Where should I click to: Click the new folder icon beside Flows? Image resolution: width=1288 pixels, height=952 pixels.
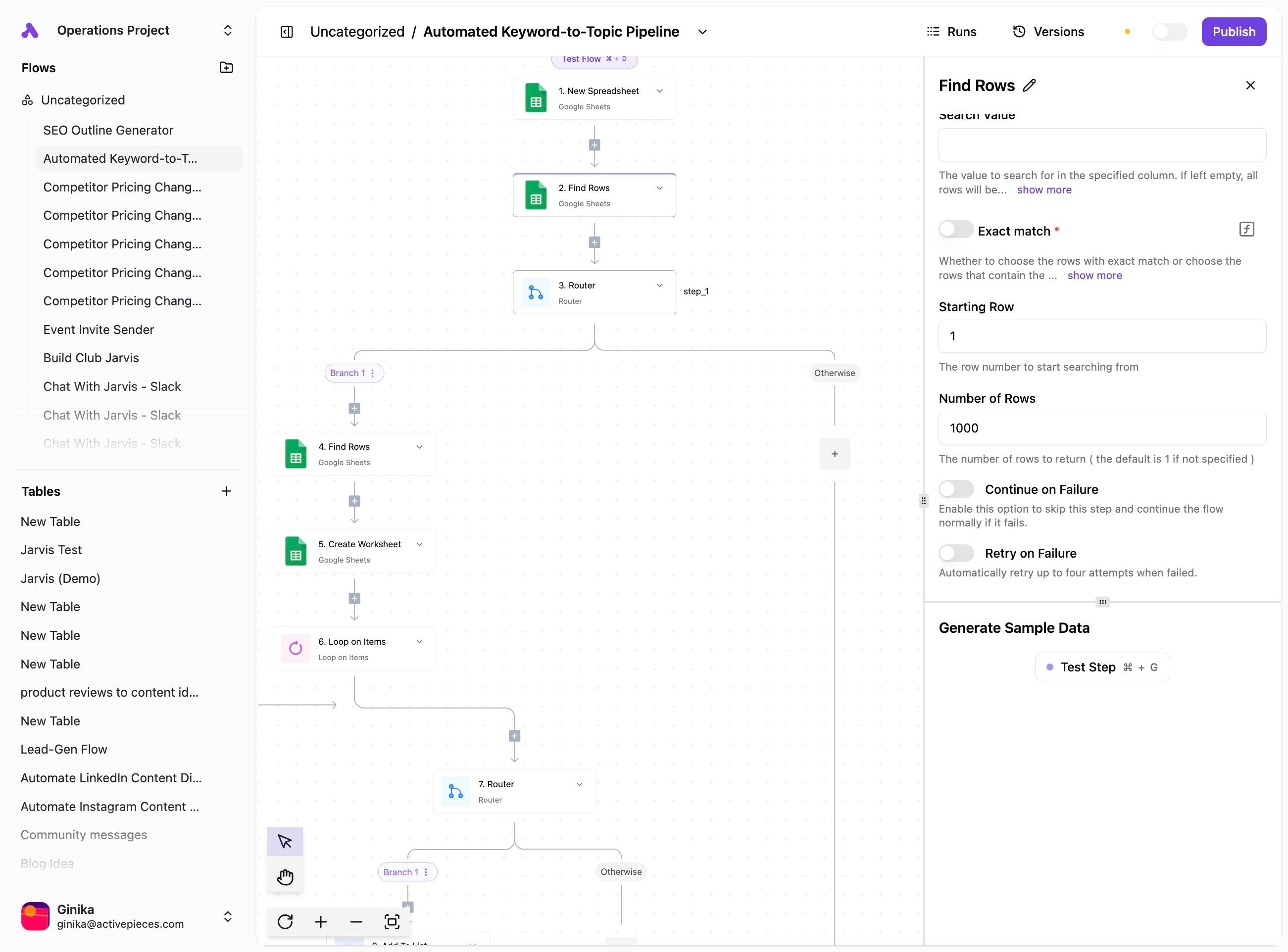[226, 67]
